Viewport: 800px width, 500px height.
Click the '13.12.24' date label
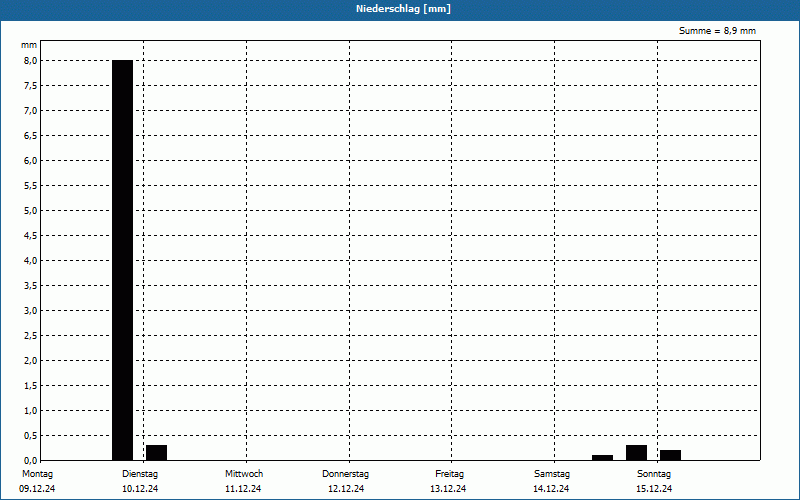coord(448,488)
